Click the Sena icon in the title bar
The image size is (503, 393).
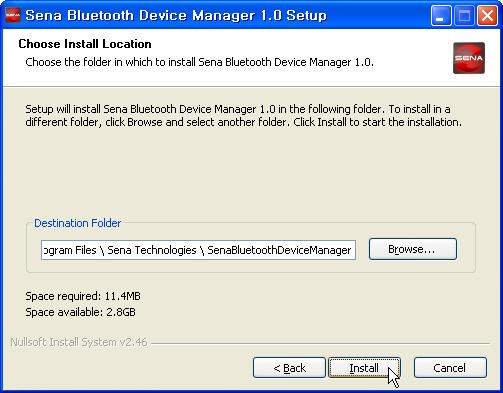(x=13, y=15)
